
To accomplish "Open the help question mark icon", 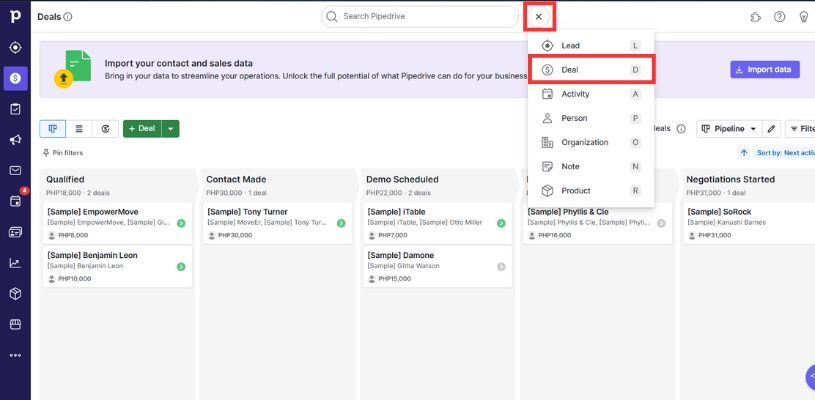I will (779, 17).
